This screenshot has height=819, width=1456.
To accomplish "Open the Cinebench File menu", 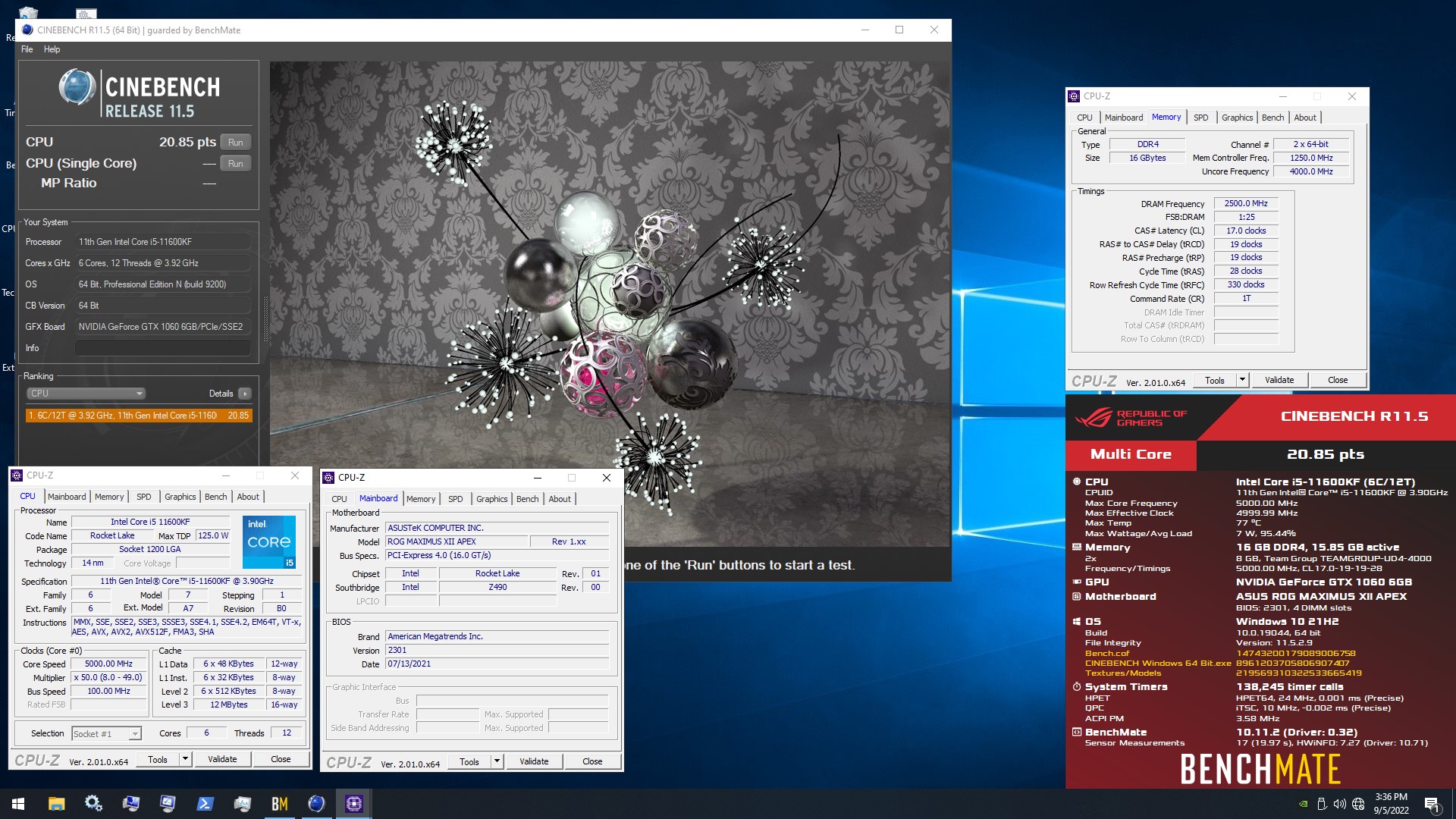I will (27, 49).
